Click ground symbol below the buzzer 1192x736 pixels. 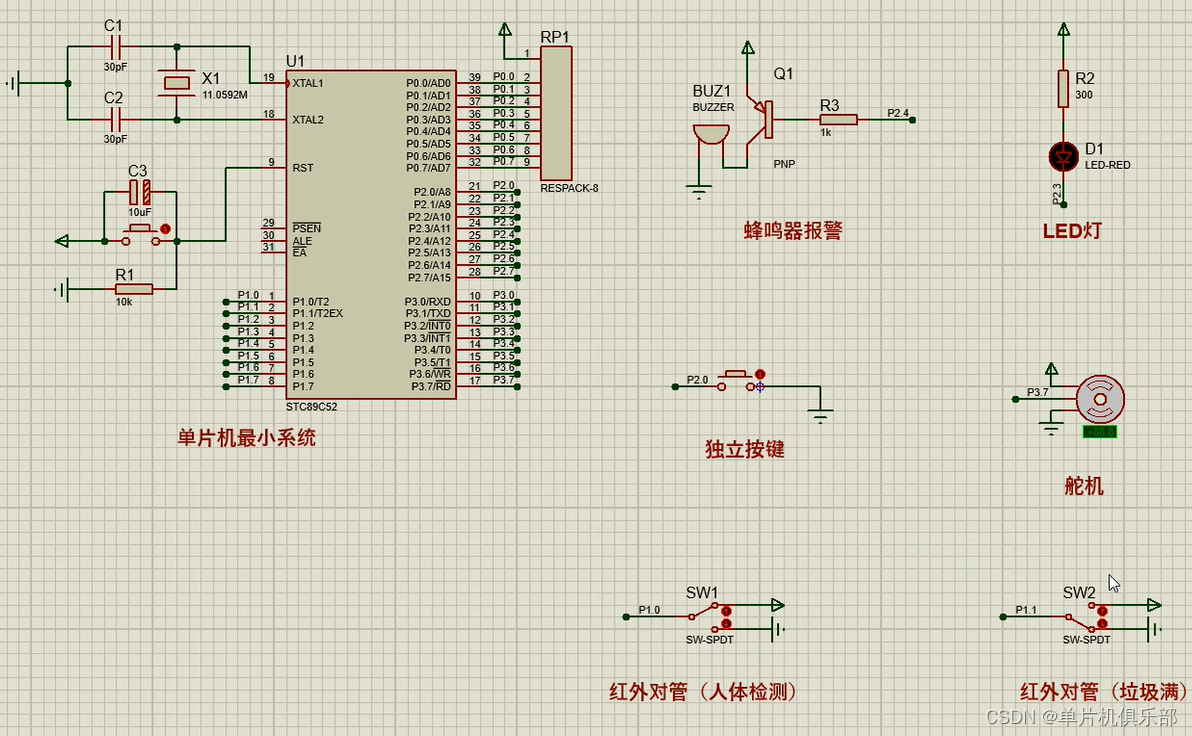(699, 192)
